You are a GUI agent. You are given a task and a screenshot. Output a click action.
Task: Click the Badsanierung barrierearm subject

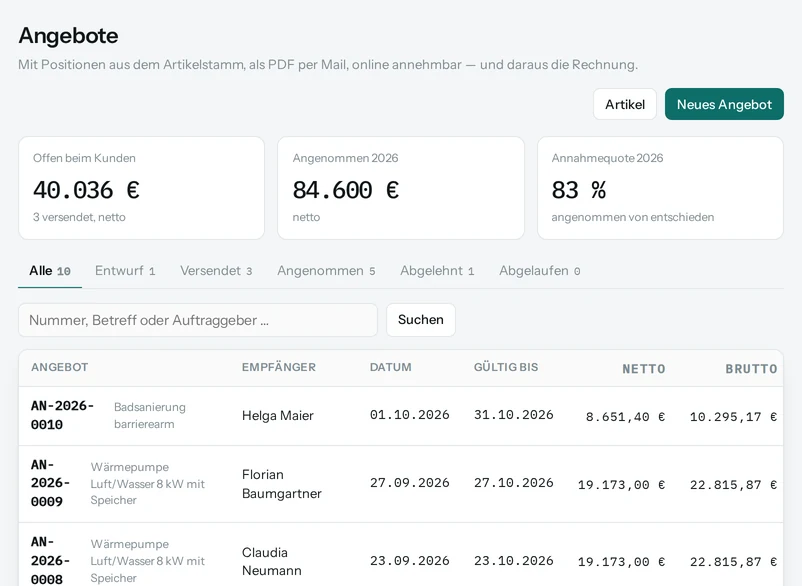pos(150,415)
